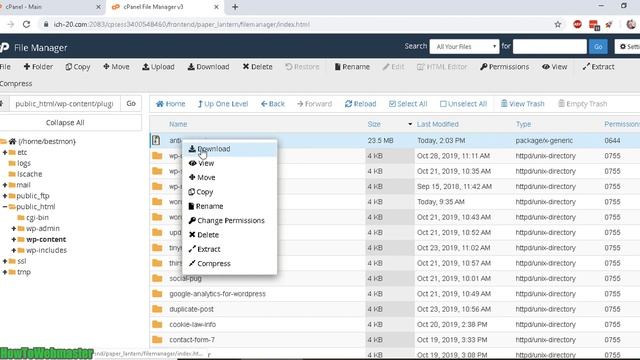Choose Download from the context menu
Viewport: 640px width, 360px height.
point(229,149)
